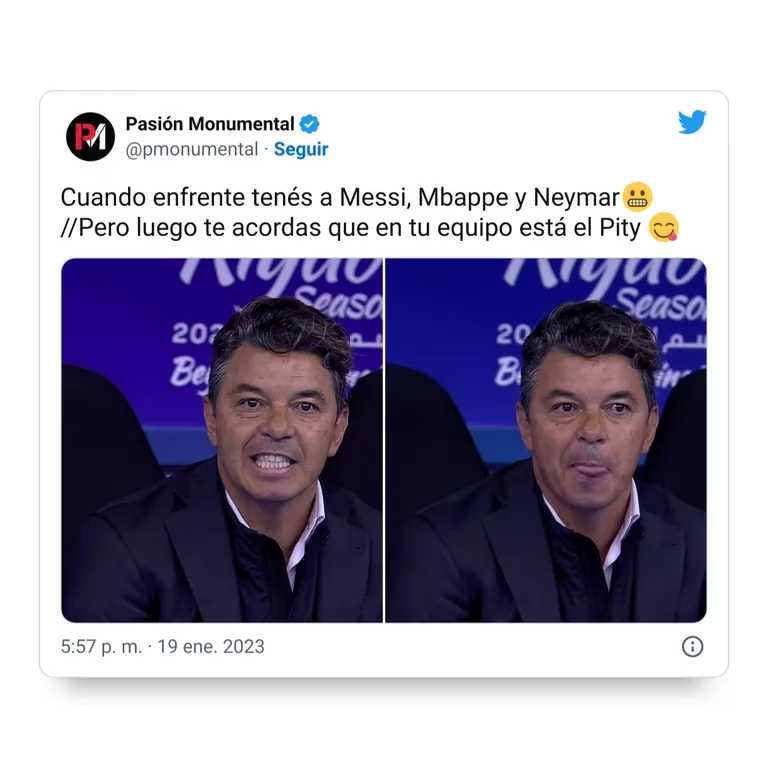Click the 19 ene. 2023 date
The height and width of the screenshot is (768, 768).
(211, 647)
